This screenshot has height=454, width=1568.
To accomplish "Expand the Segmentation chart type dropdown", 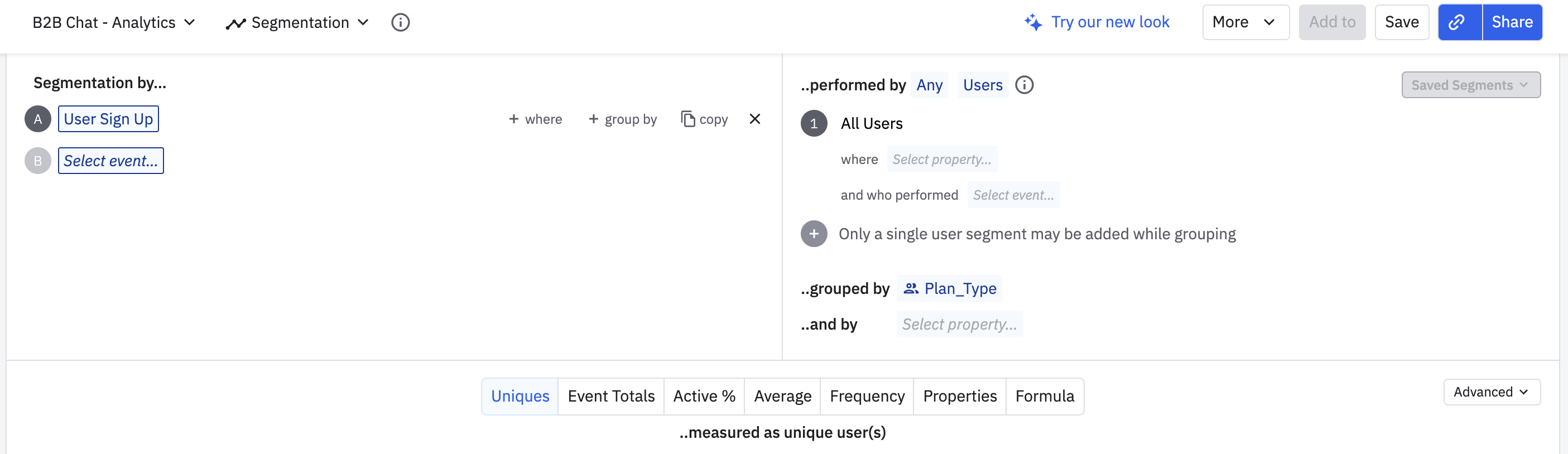I will click(x=297, y=22).
